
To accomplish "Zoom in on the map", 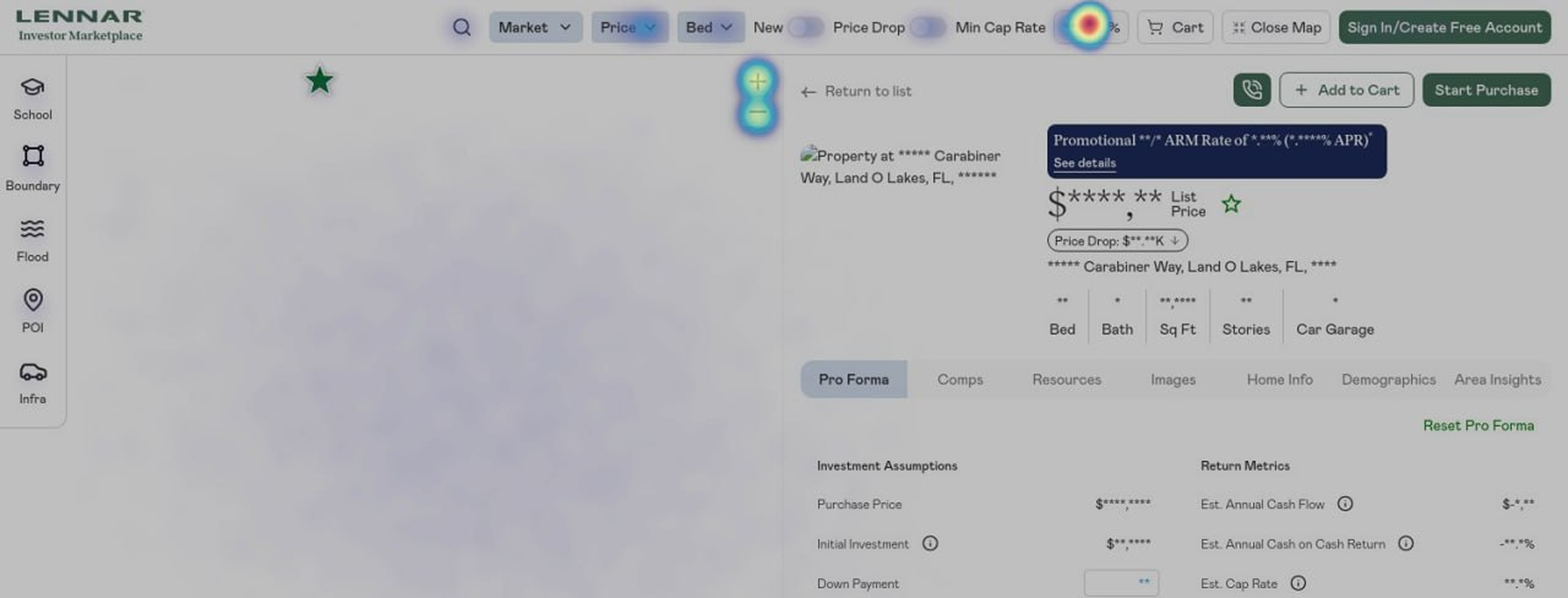I will 757,81.
